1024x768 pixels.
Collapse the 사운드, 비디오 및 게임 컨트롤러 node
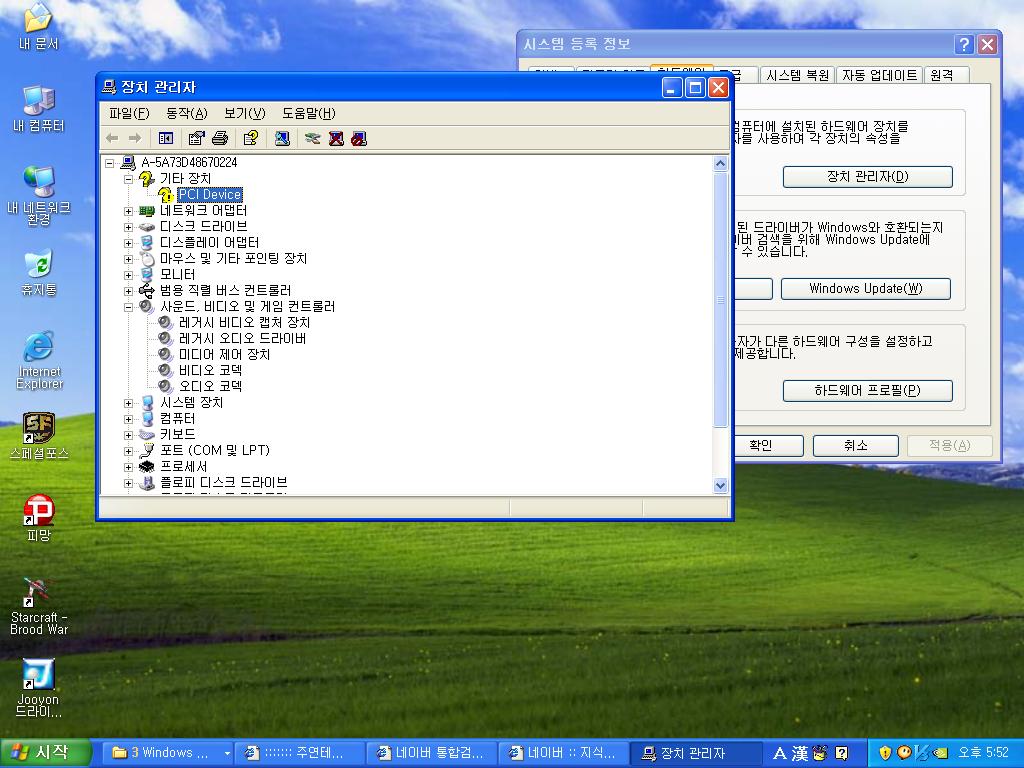[129, 307]
